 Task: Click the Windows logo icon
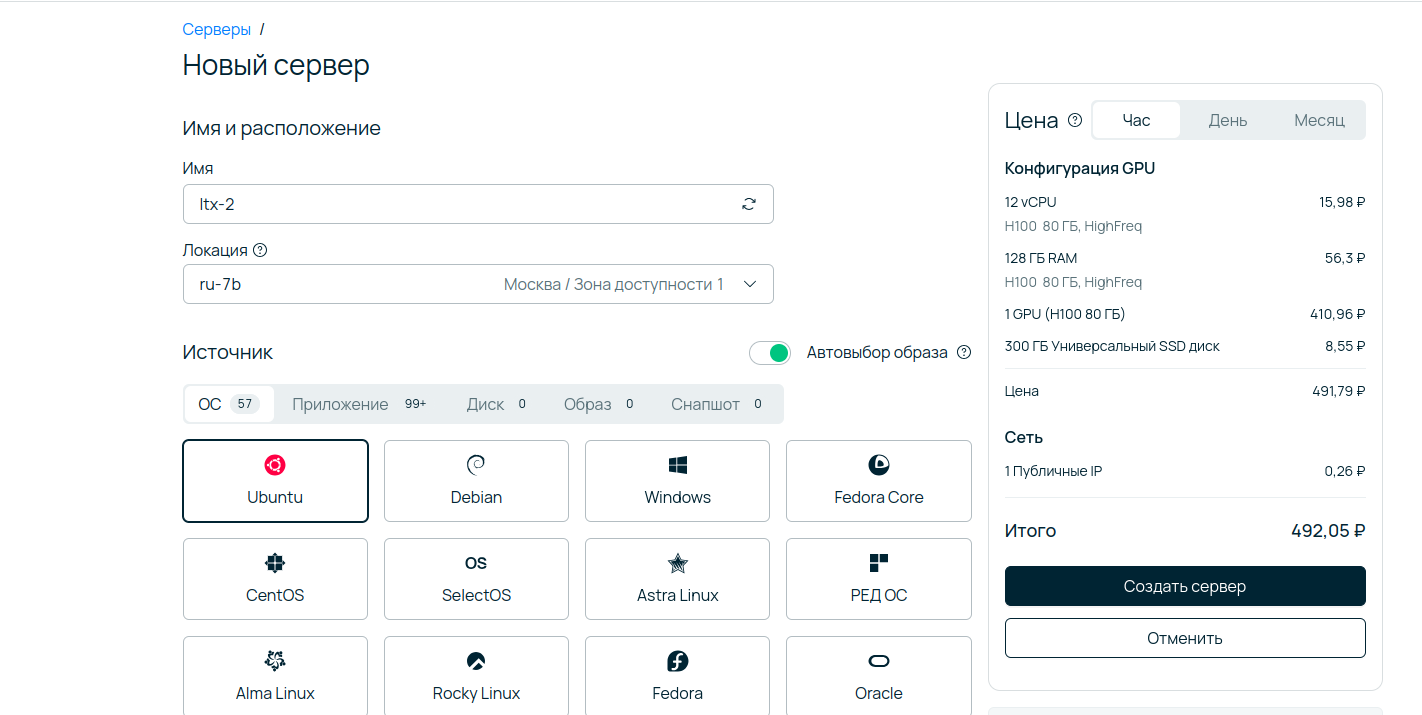tap(678, 465)
